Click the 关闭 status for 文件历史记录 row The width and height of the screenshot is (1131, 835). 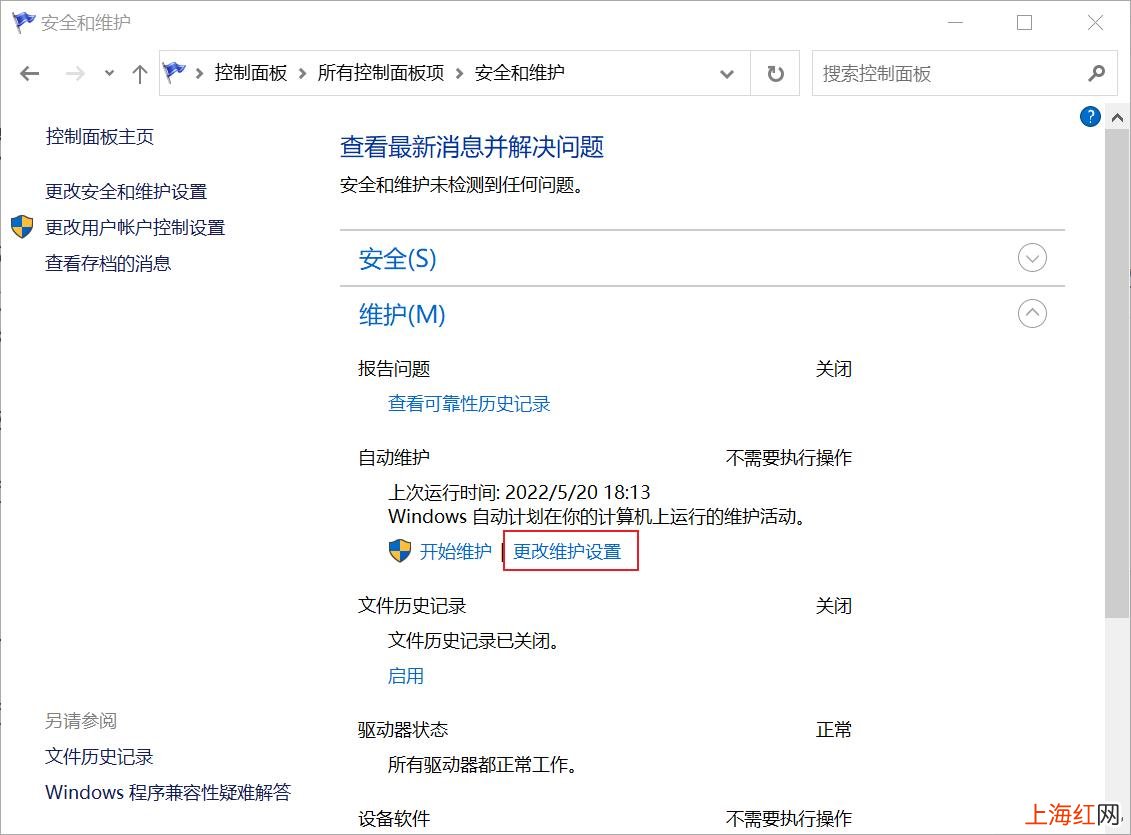coord(834,606)
